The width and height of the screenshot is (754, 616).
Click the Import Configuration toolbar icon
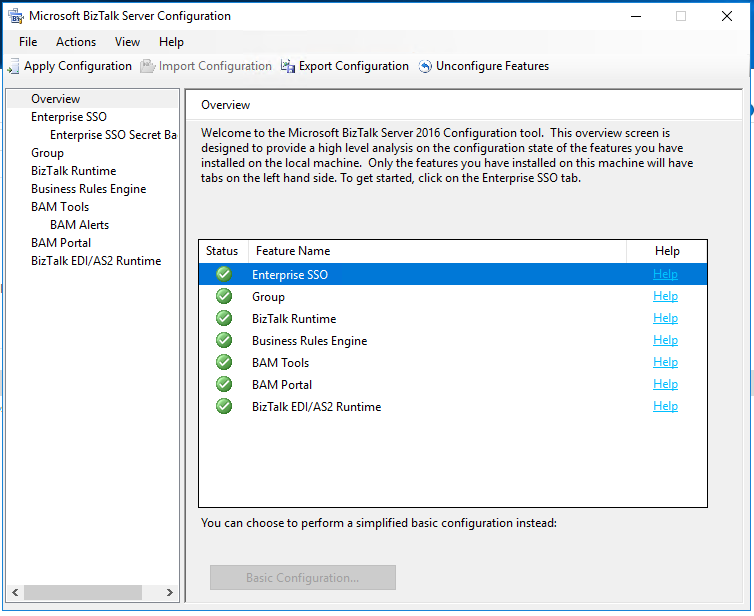point(148,66)
